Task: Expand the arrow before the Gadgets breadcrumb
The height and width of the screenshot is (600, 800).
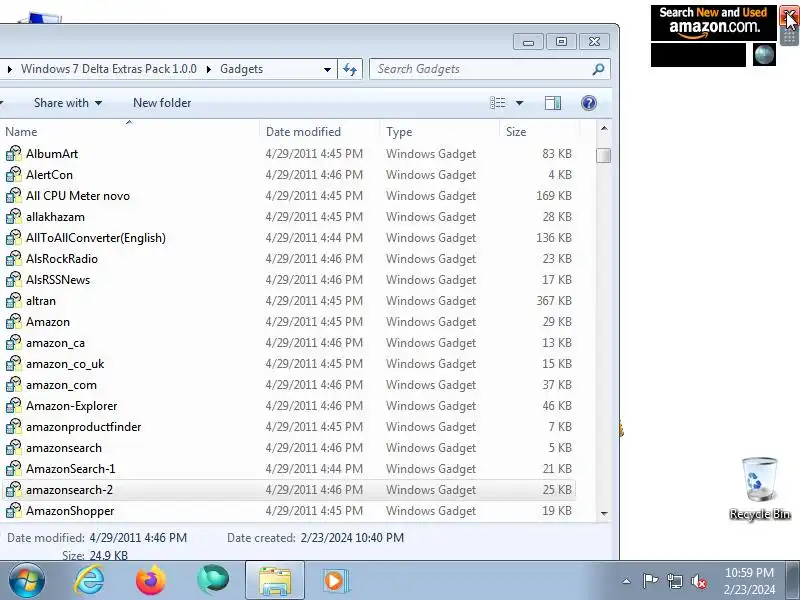Action: (x=209, y=69)
